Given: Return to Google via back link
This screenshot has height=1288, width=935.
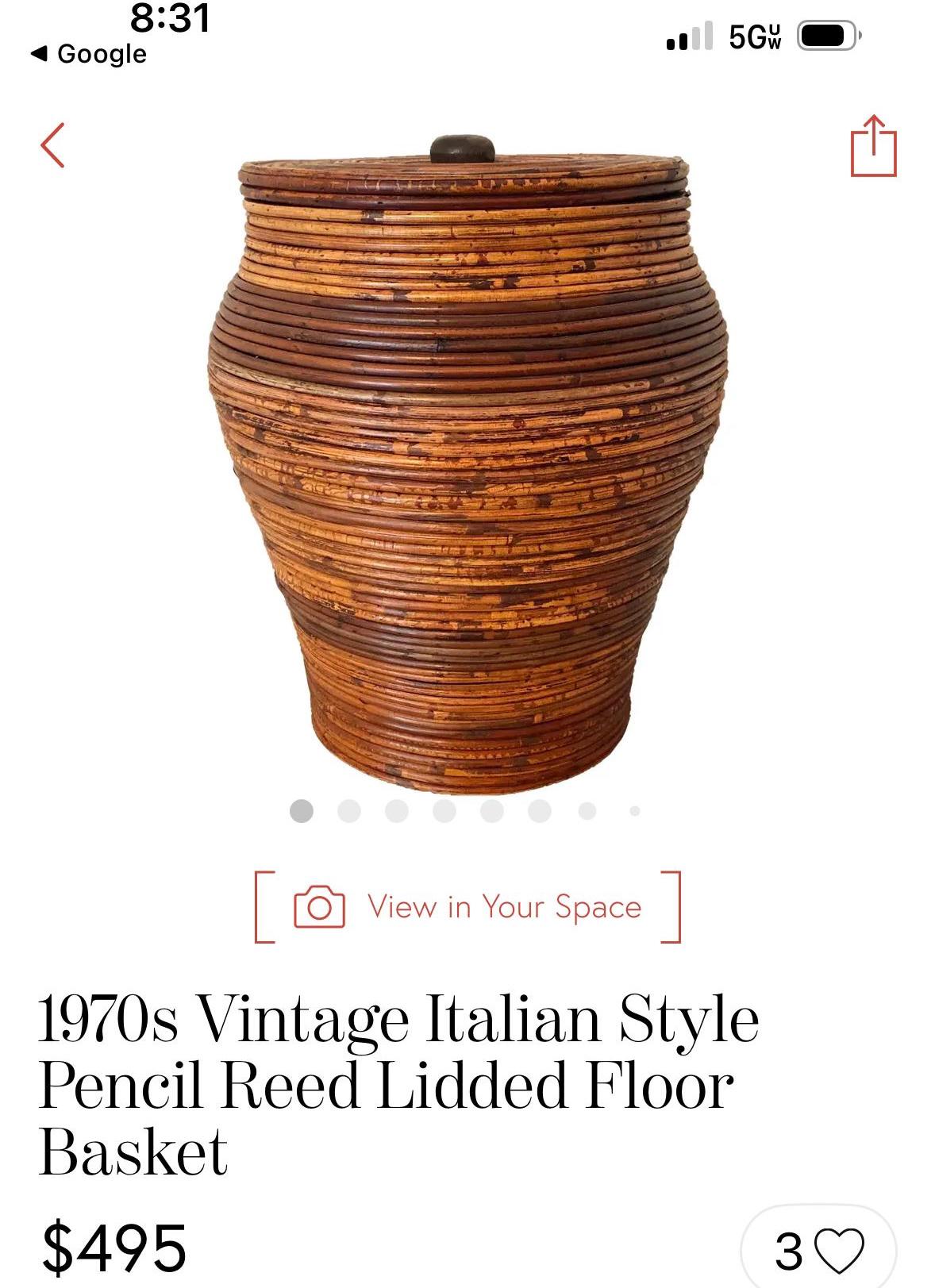Looking at the screenshot, I should tap(88, 54).
